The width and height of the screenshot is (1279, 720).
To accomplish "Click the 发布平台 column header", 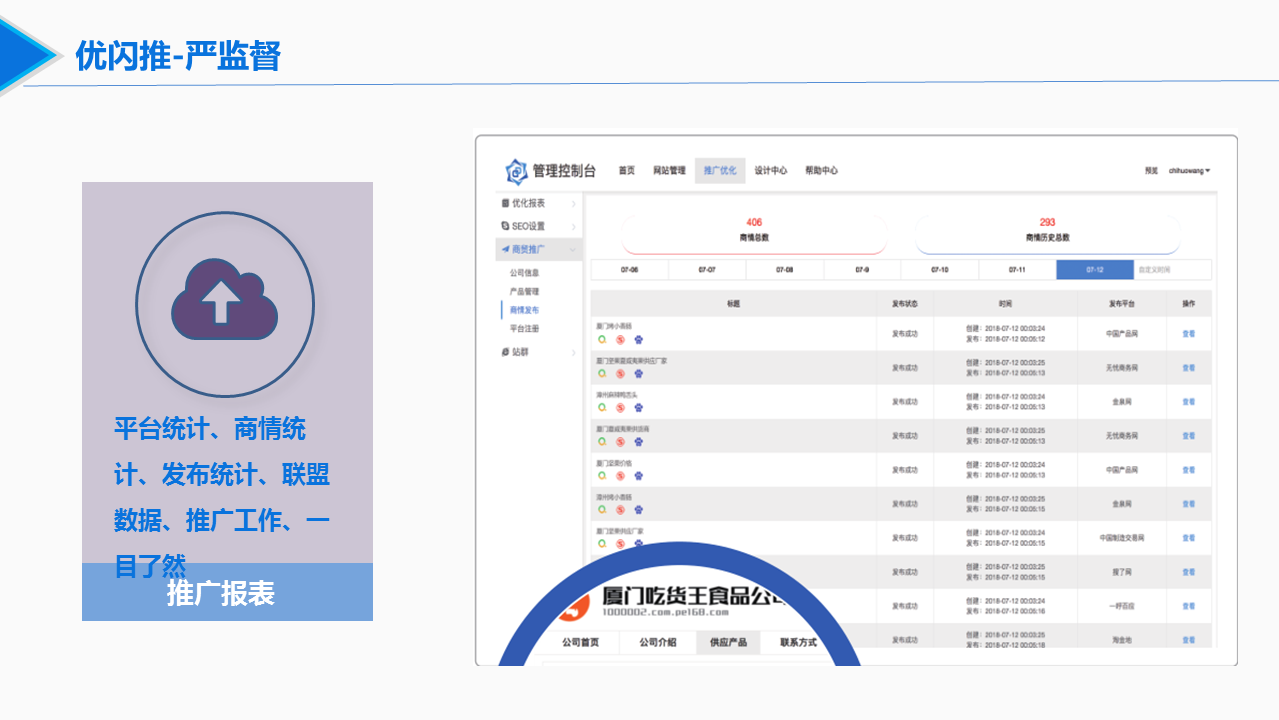I will tap(1121, 303).
